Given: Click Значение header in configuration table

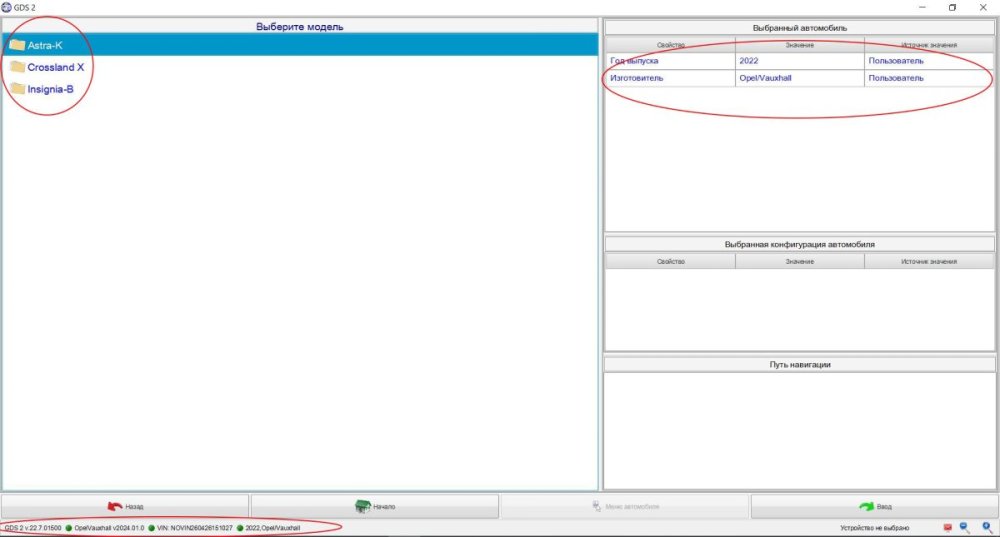Looking at the screenshot, I should [x=800, y=261].
